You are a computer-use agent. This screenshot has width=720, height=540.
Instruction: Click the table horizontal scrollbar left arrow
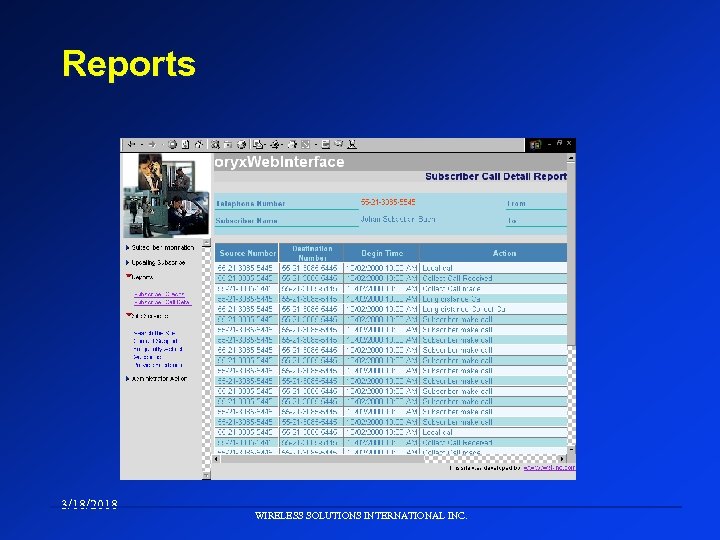(x=217, y=459)
